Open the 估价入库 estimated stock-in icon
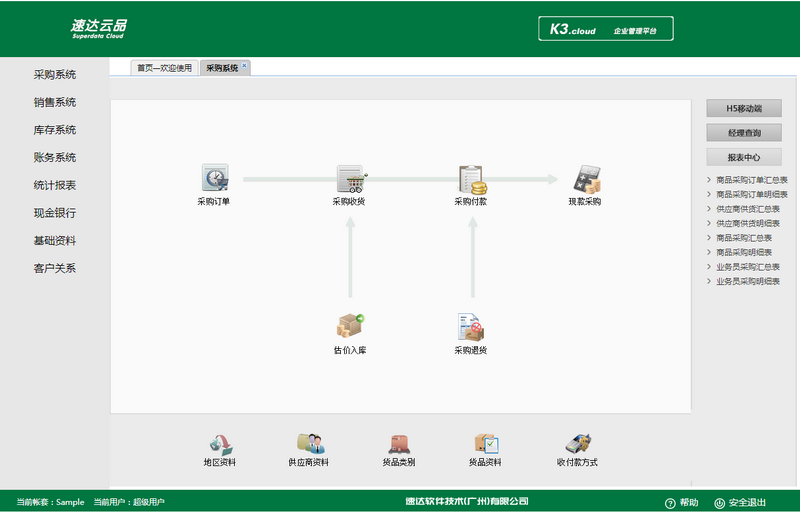 pos(349,327)
